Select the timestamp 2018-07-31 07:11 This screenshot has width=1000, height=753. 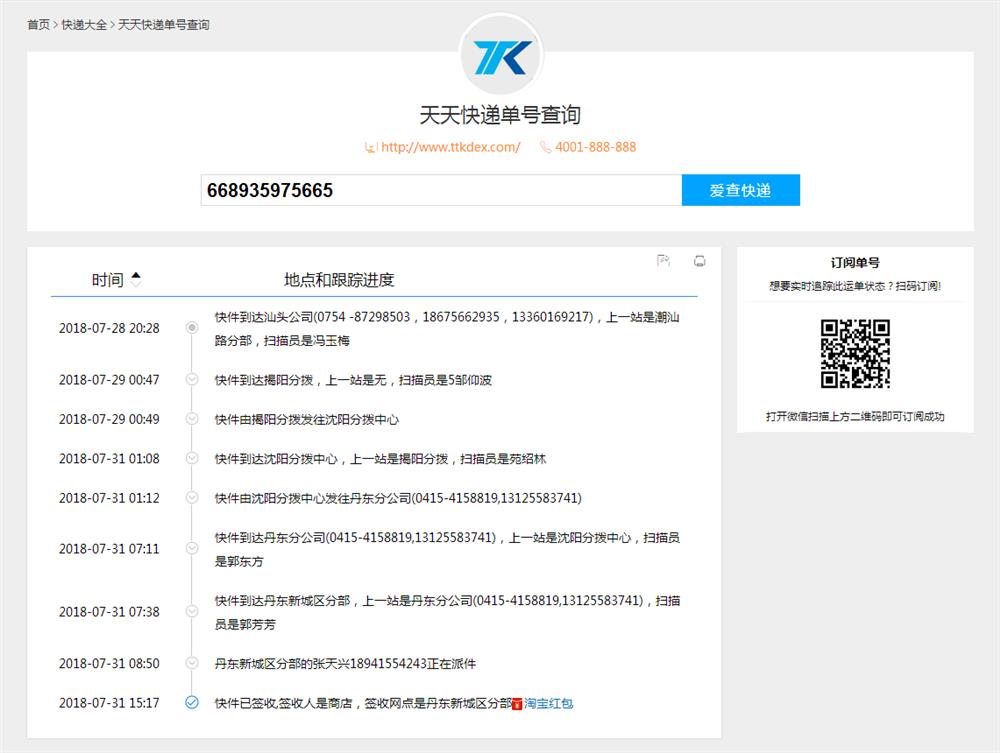[x=109, y=549]
